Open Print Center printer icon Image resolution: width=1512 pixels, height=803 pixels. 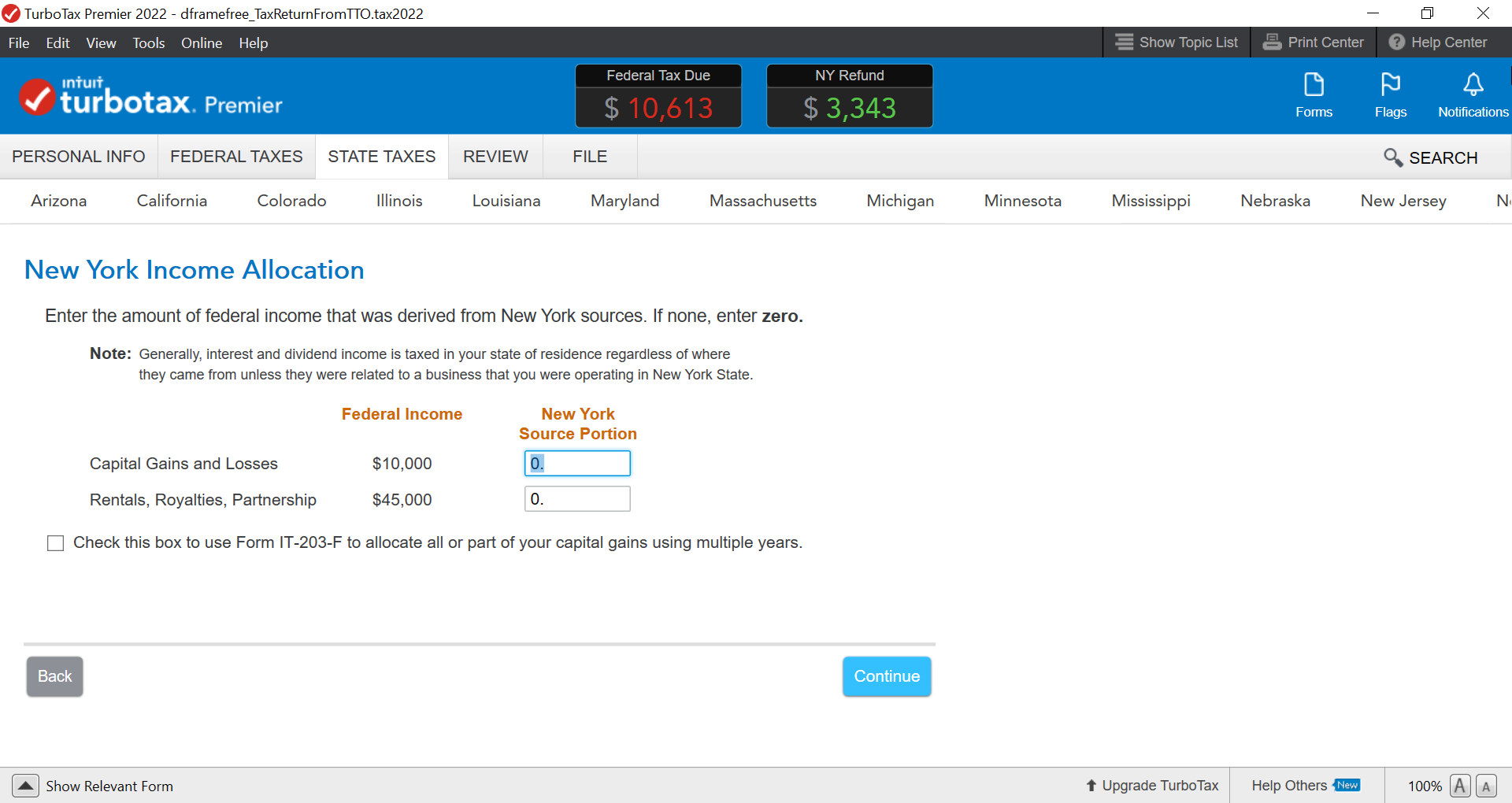pyautogui.click(x=1272, y=43)
